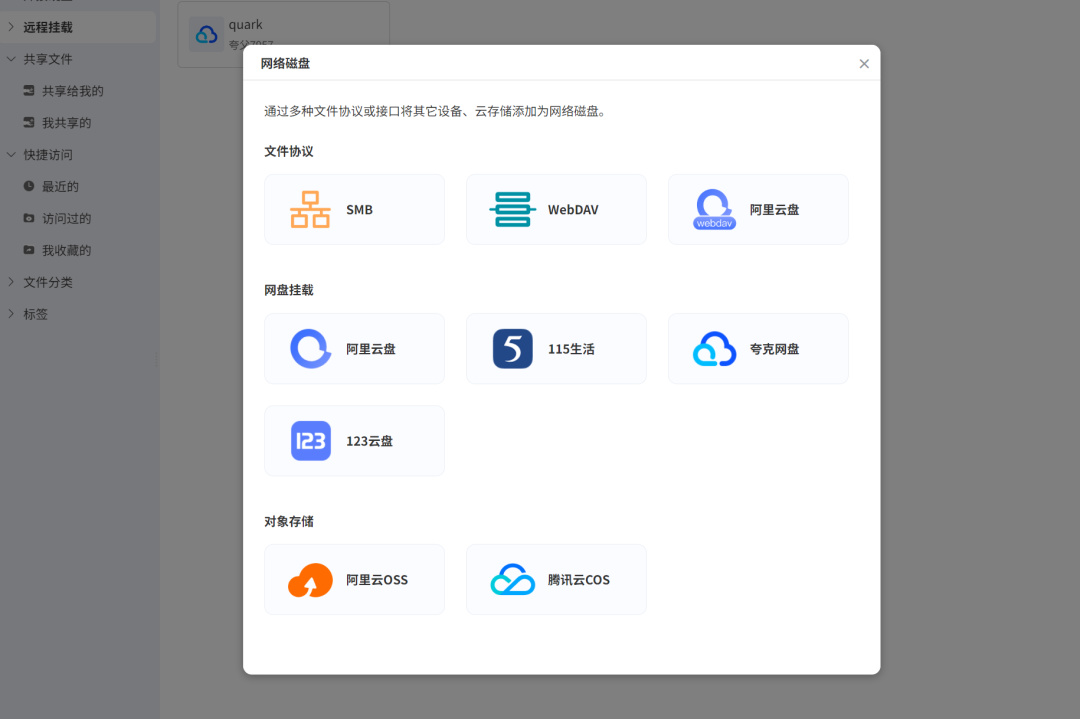This screenshot has width=1080, height=719.
Task: Choose the 腾讯云COS label
Action: pyautogui.click(x=579, y=580)
